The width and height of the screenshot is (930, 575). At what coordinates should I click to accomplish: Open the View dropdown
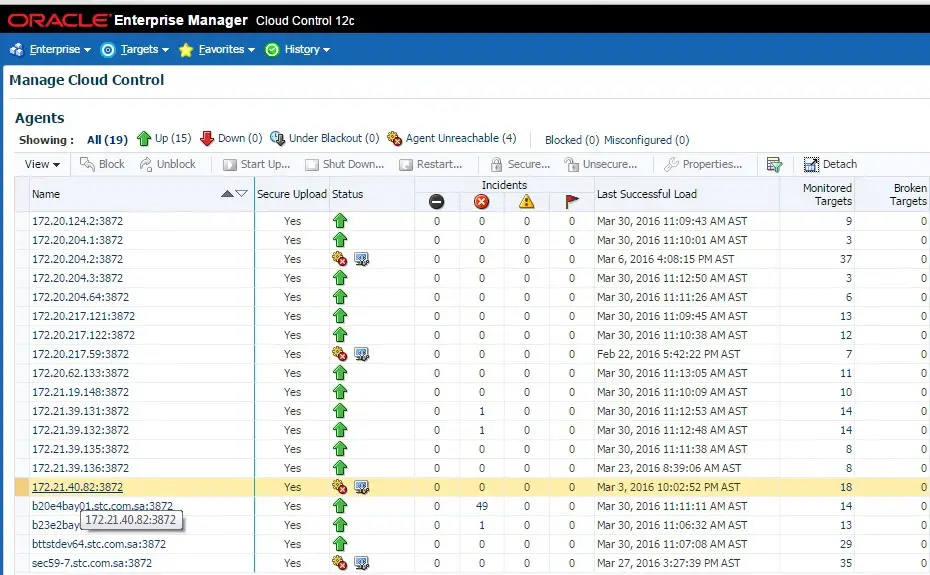(x=42, y=164)
